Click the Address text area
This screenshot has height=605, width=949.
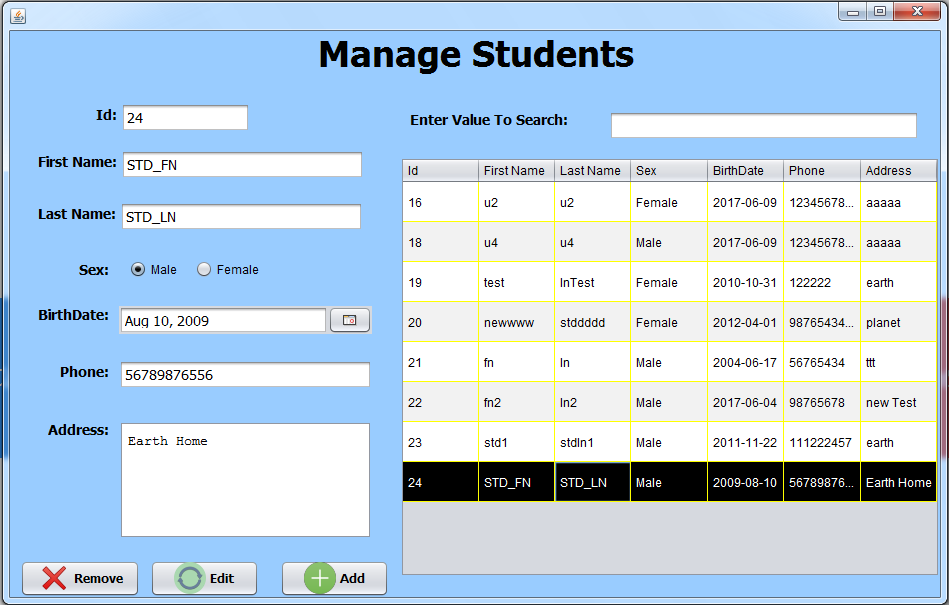(x=245, y=480)
